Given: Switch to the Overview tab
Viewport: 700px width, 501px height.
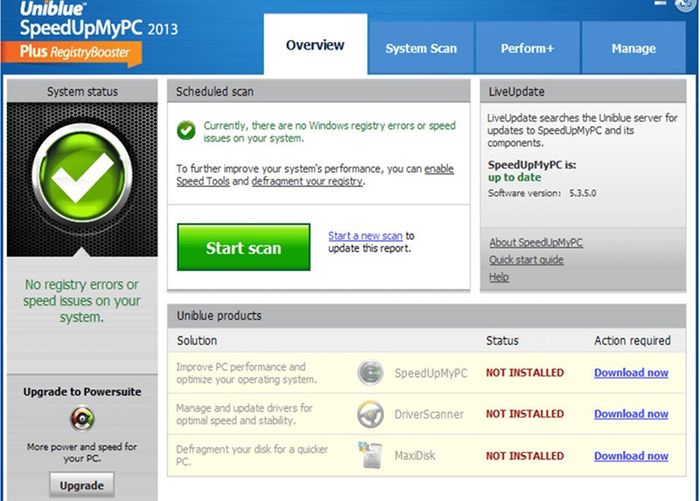Looking at the screenshot, I should 315,45.
